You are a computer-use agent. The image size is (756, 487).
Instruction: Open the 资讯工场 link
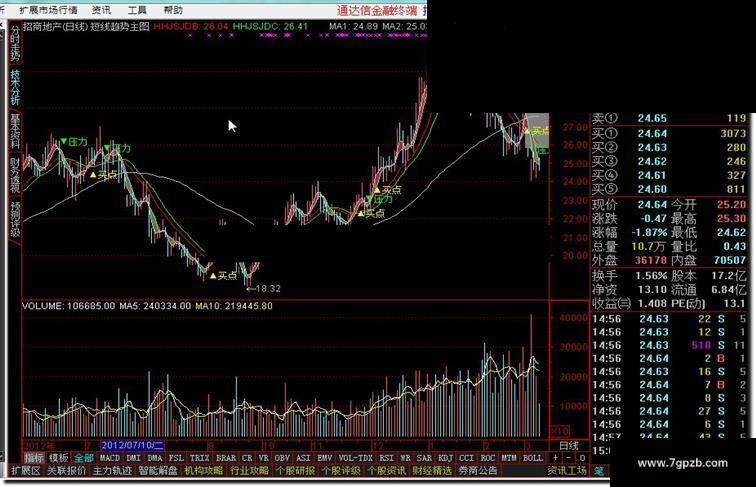pos(567,471)
